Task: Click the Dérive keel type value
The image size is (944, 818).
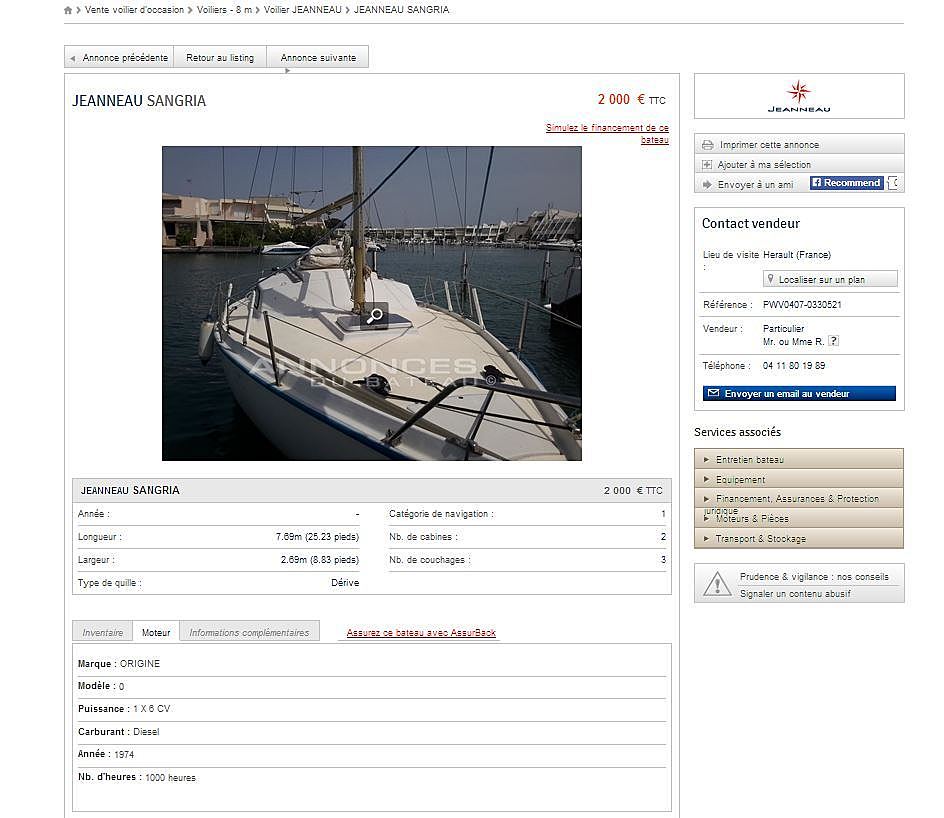Action: [345, 583]
